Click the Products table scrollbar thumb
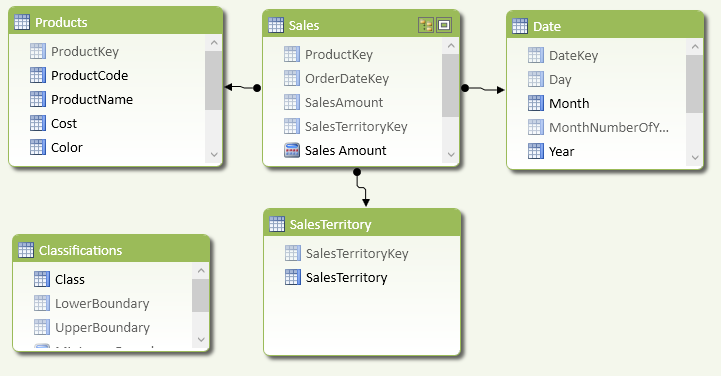The width and height of the screenshot is (721, 376). [x=213, y=80]
